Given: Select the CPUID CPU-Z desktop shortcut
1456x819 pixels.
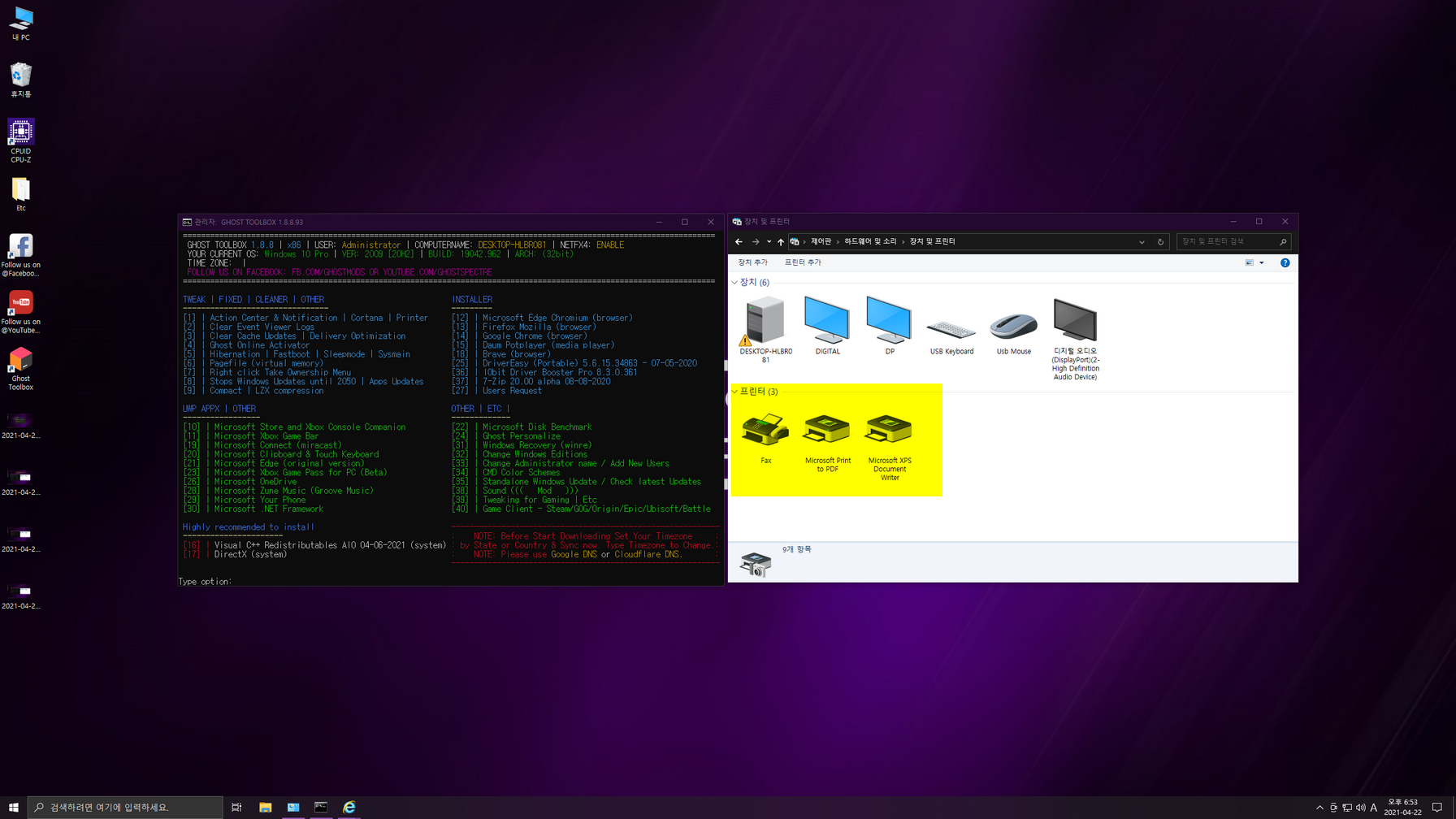Looking at the screenshot, I should (x=21, y=141).
